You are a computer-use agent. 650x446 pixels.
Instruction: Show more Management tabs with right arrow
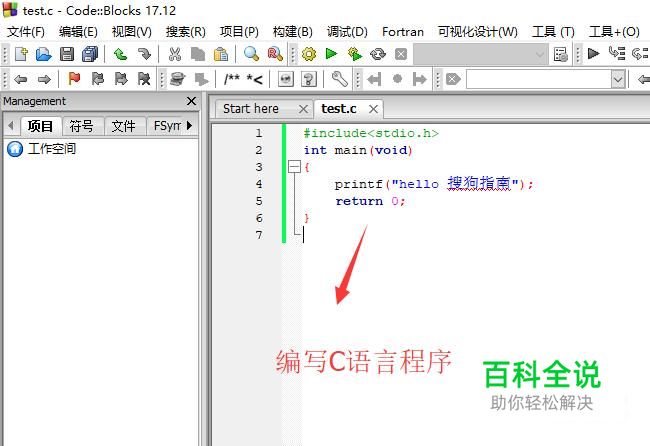click(189, 125)
